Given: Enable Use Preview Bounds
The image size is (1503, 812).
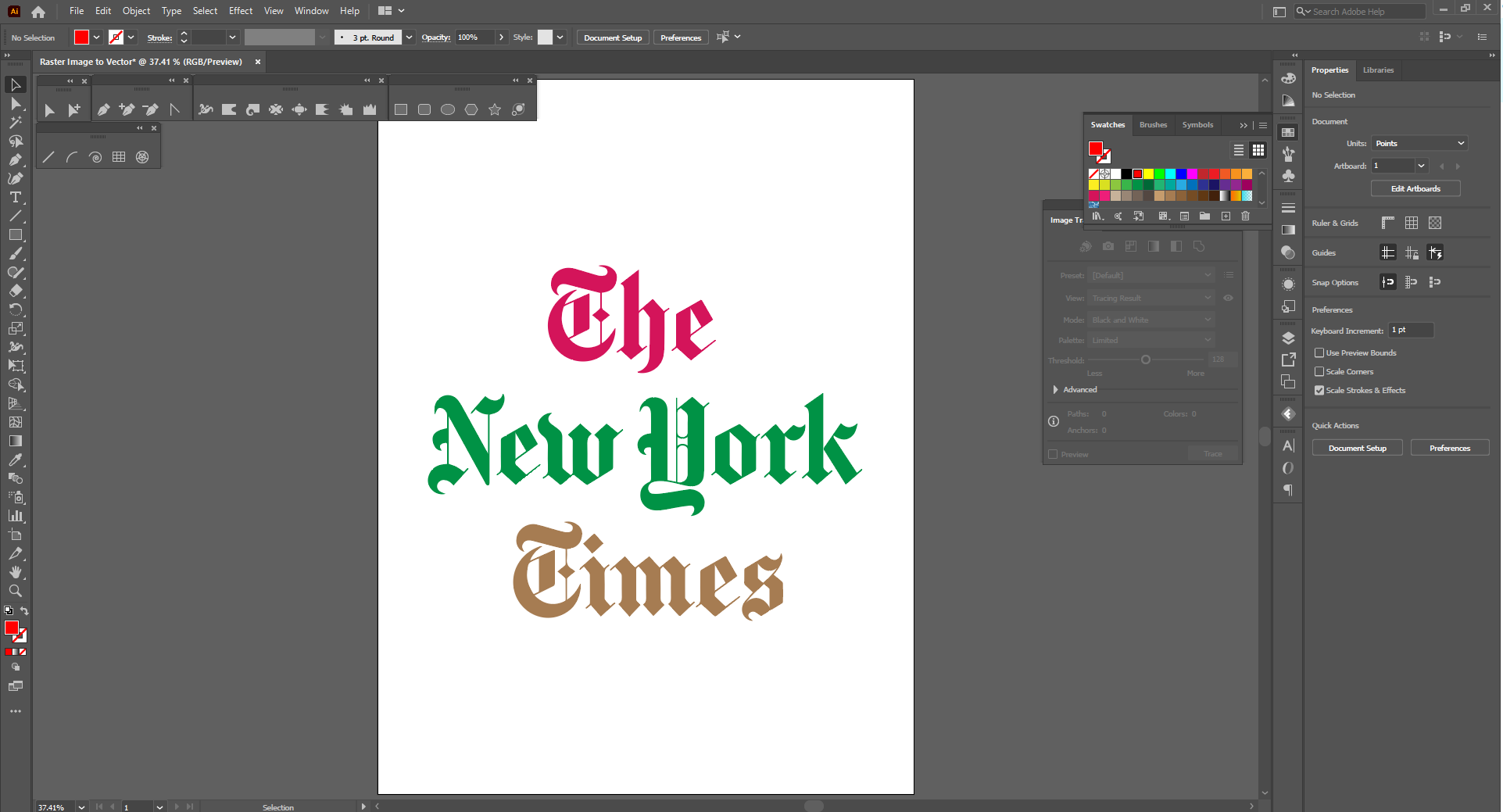Looking at the screenshot, I should [1319, 353].
